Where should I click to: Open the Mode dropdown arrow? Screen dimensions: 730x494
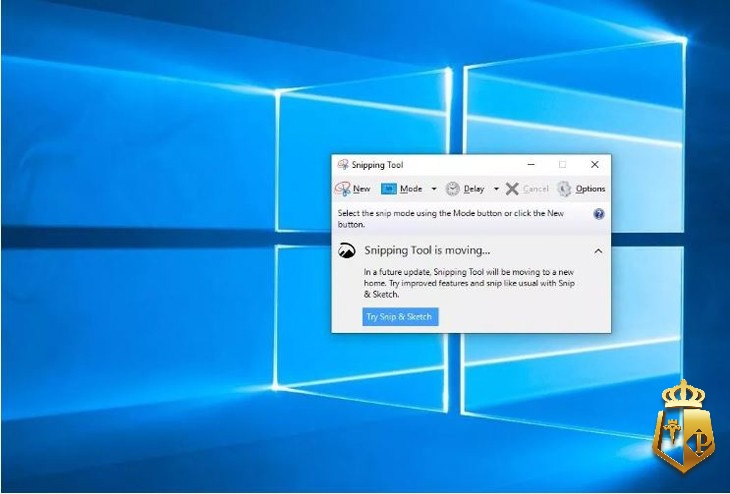coord(434,189)
